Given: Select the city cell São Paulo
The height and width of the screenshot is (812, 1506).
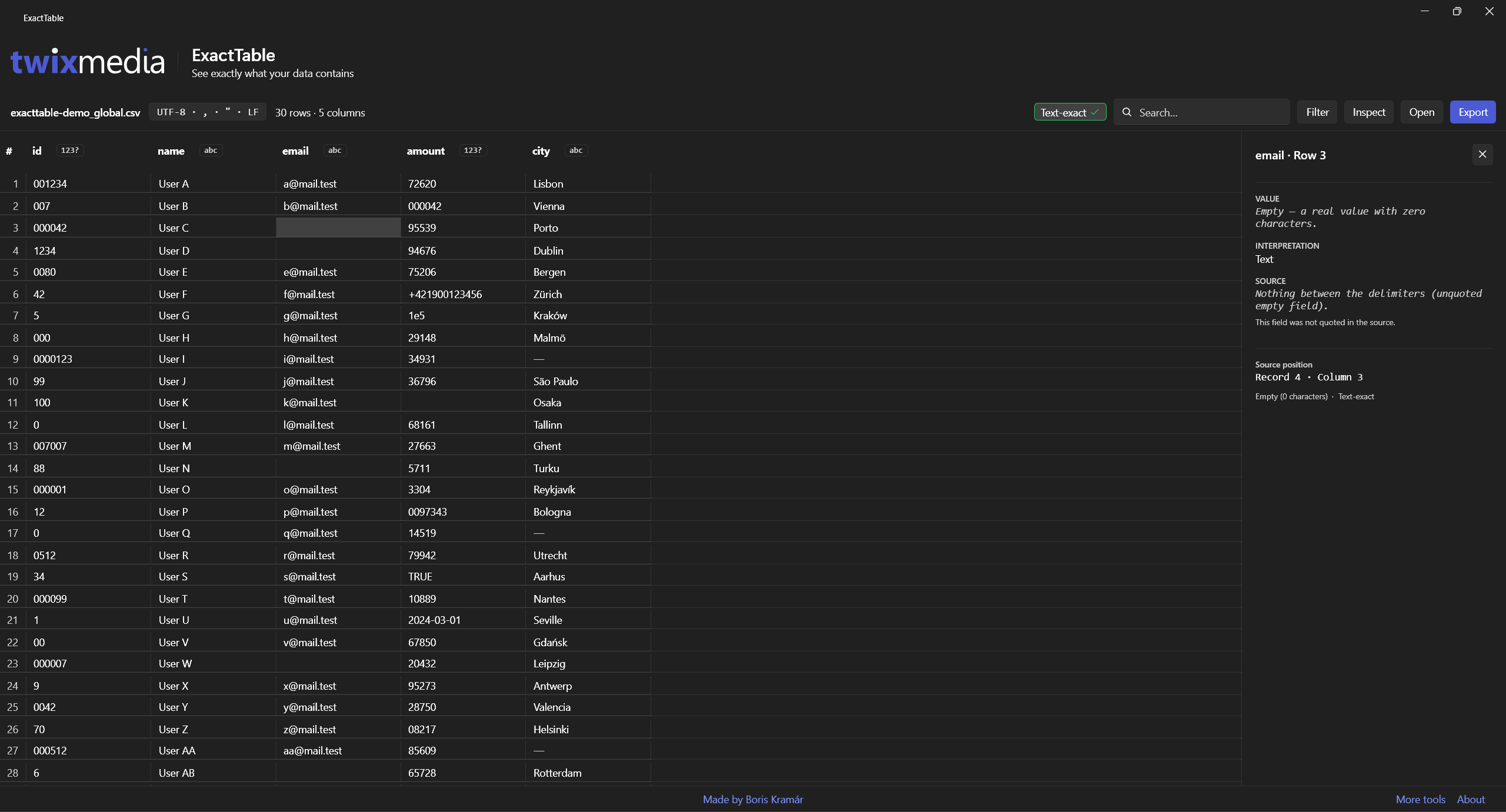Looking at the screenshot, I should tap(588, 381).
